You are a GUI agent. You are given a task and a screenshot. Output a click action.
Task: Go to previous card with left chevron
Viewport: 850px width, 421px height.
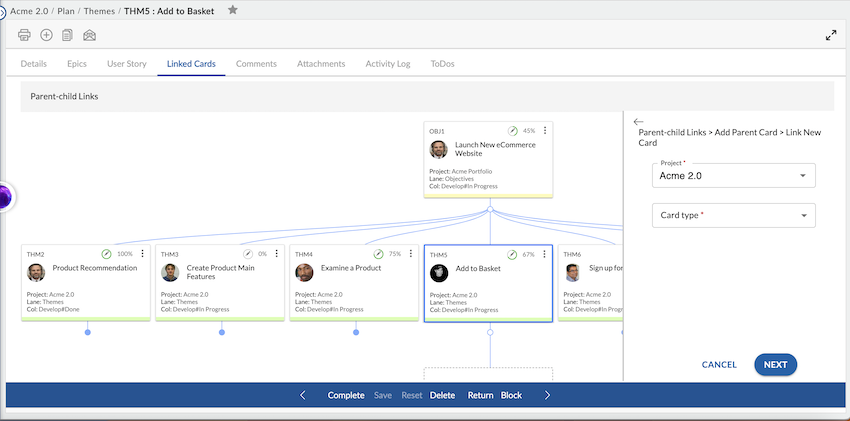click(303, 395)
